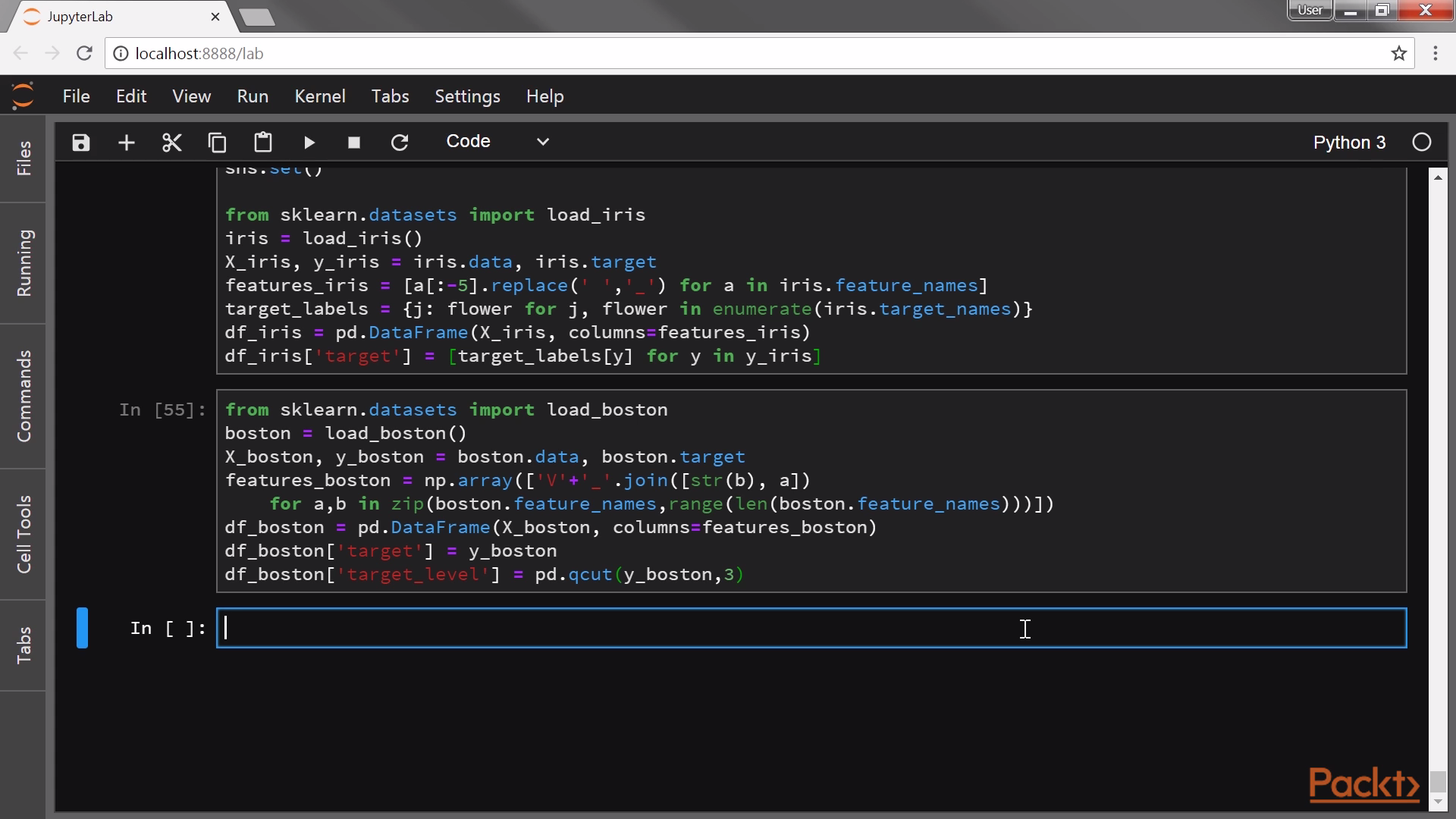This screenshot has height=819, width=1456.
Task: Interrupt the kernel with the stop icon
Action: [354, 143]
